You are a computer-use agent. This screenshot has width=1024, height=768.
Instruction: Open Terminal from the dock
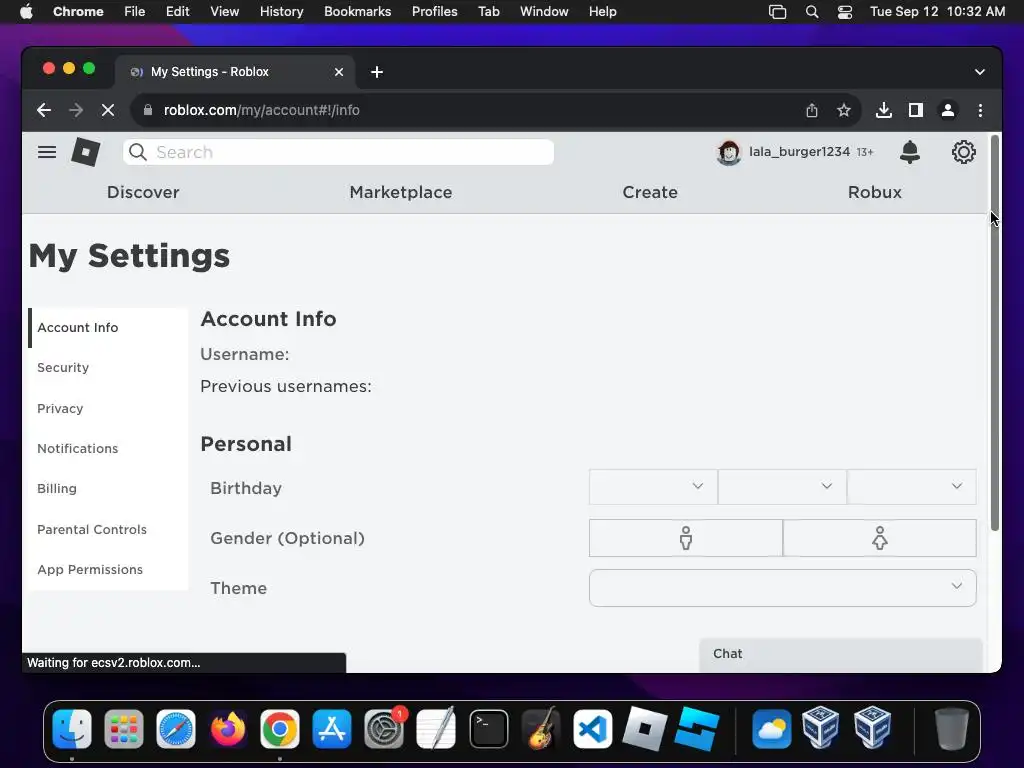click(488, 729)
